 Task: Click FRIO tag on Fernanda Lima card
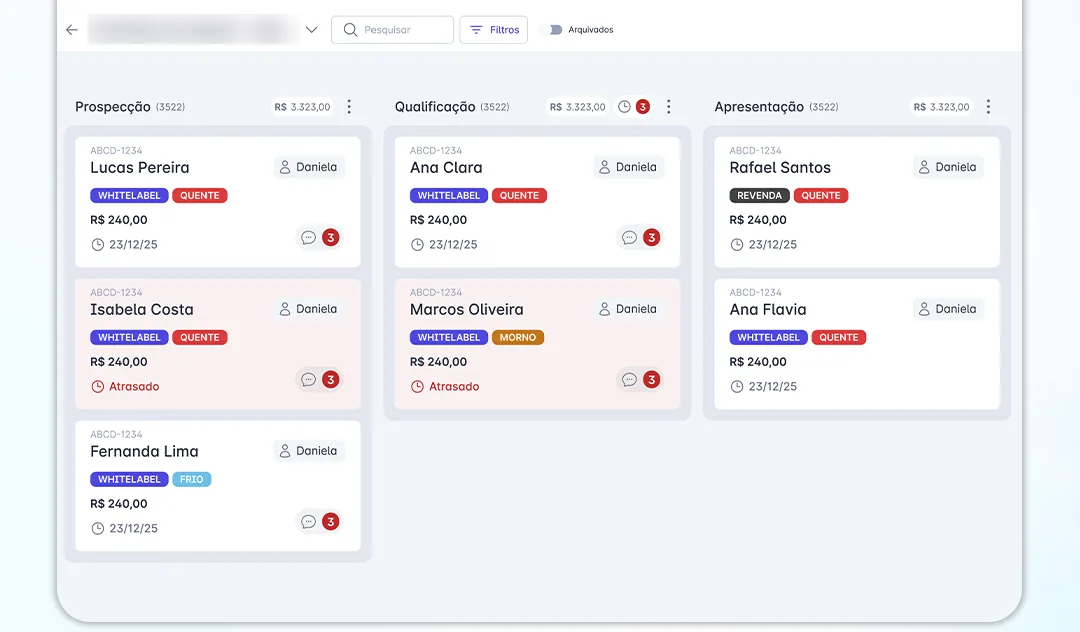click(191, 479)
